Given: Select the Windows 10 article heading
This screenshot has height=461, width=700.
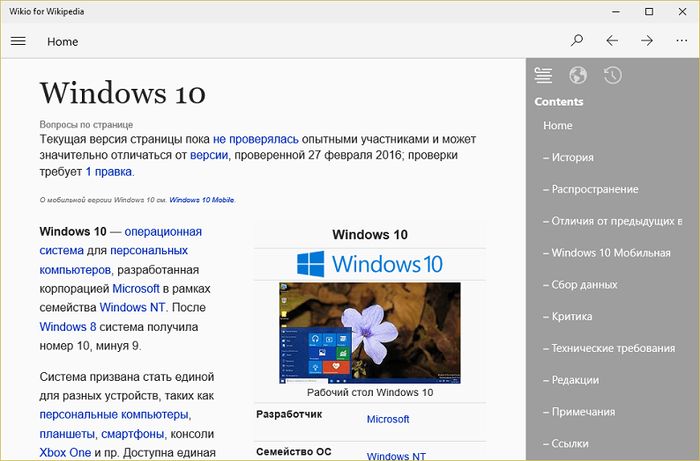Looking at the screenshot, I should point(123,93).
